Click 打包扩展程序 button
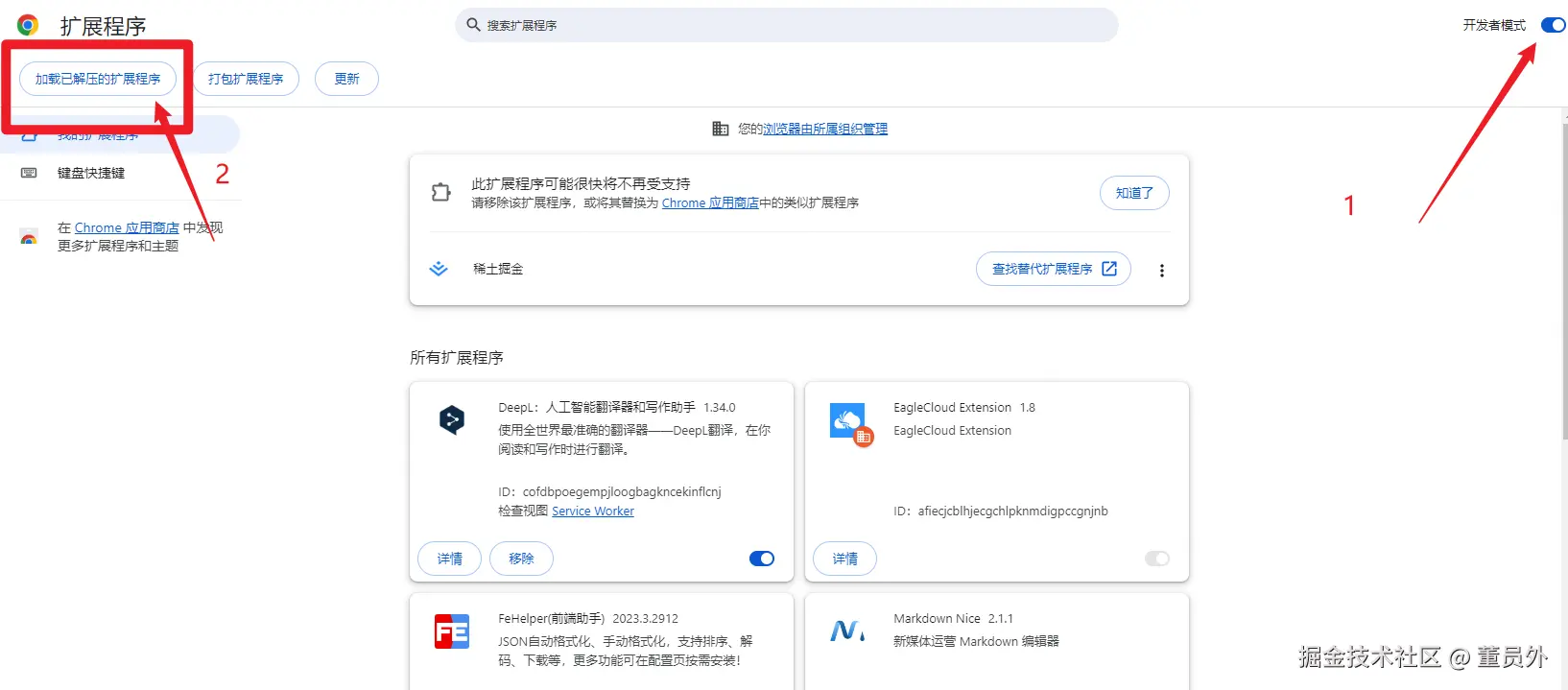Image resolution: width=1568 pixels, height=690 pixels. pos(246,79)
